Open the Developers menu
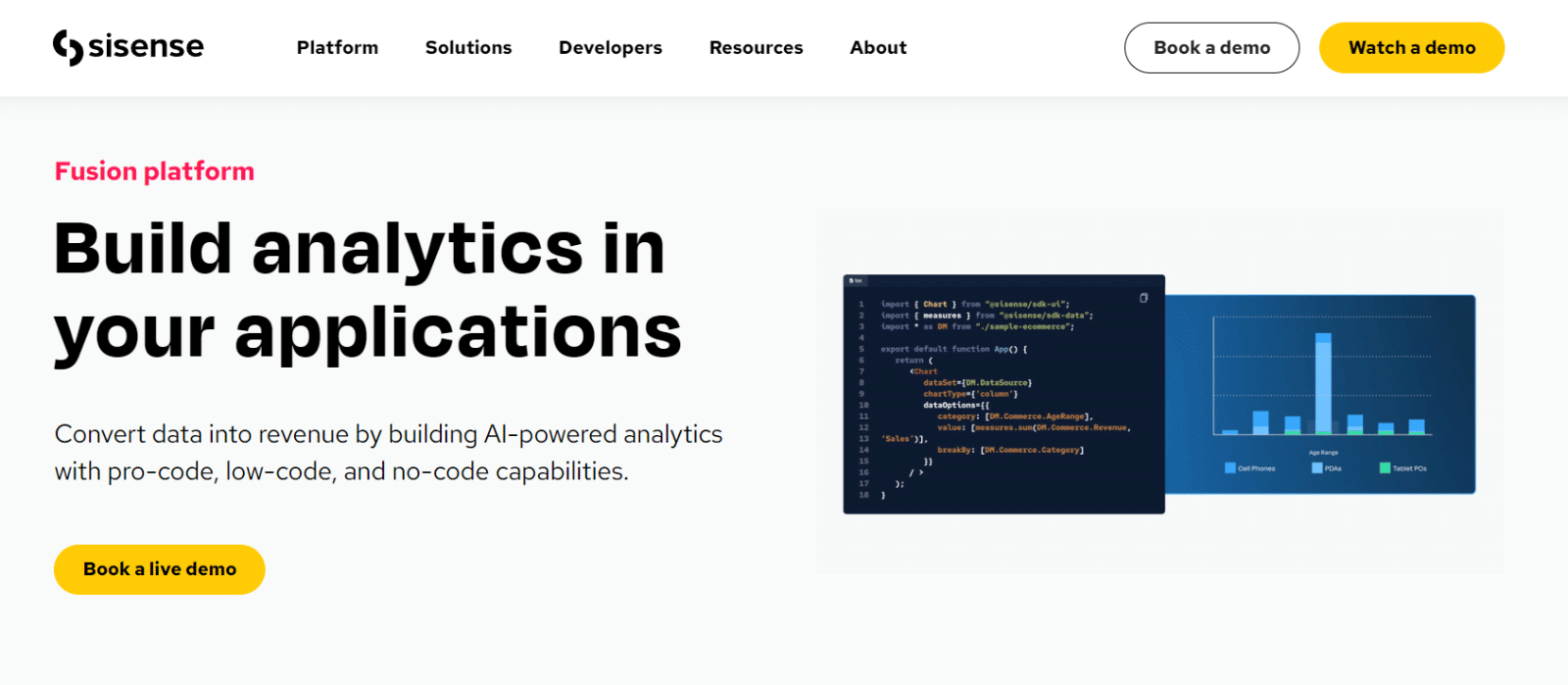 [x=611, y=48]
